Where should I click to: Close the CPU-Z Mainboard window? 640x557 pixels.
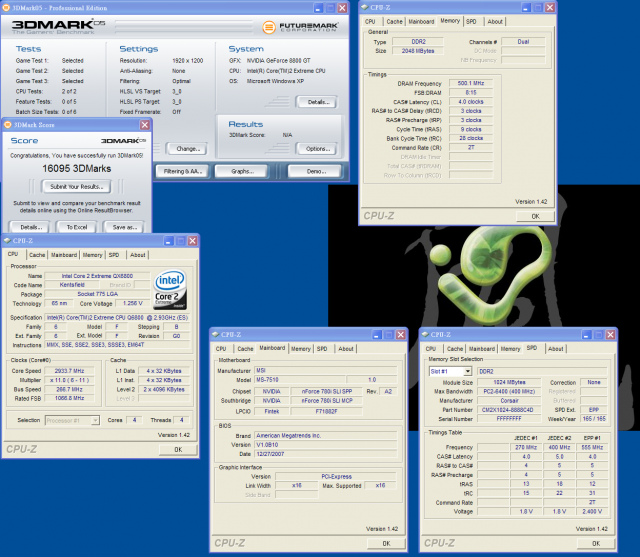point(401,335)
